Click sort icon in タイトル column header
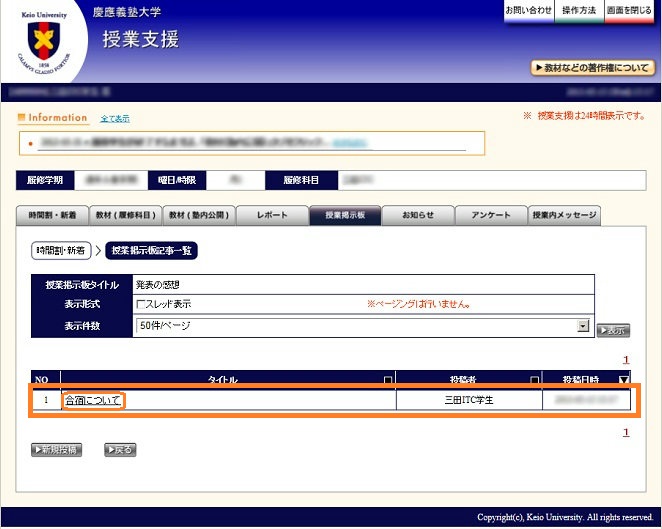The height and width of the screenshot is (529, 662). coord(388,380)
